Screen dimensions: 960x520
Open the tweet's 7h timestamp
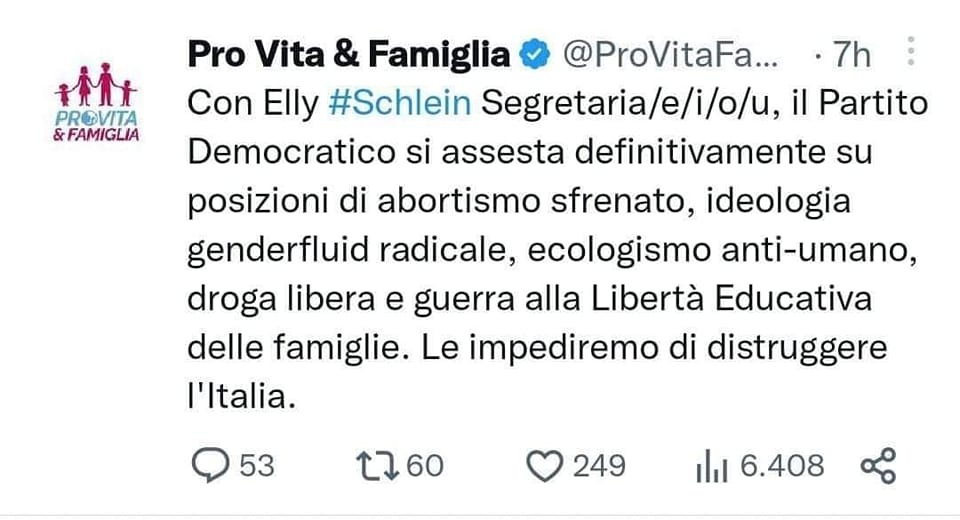click(x=851, y=56)
